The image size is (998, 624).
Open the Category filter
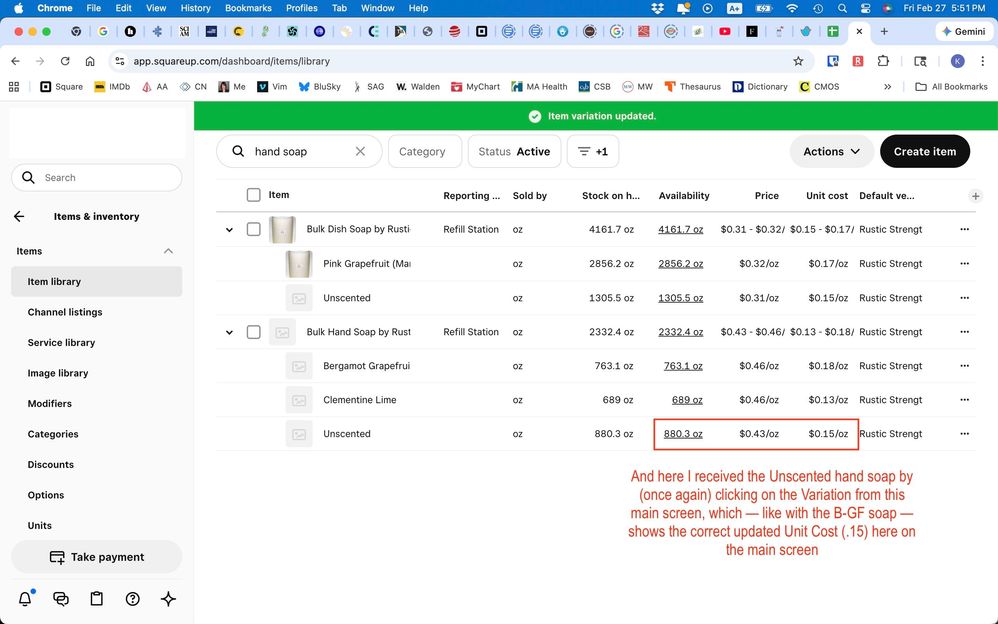(x=425, y=152)
